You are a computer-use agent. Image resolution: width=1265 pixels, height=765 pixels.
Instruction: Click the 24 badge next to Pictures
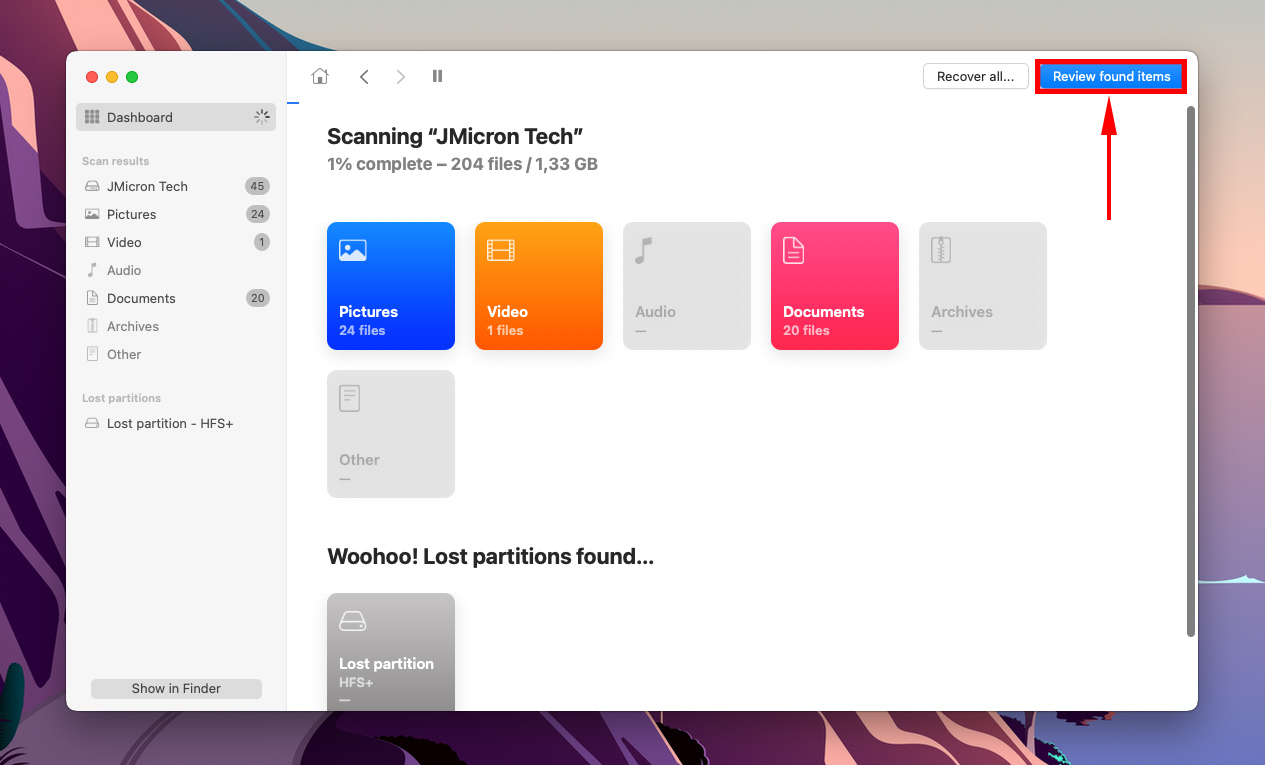pos(257,214)
